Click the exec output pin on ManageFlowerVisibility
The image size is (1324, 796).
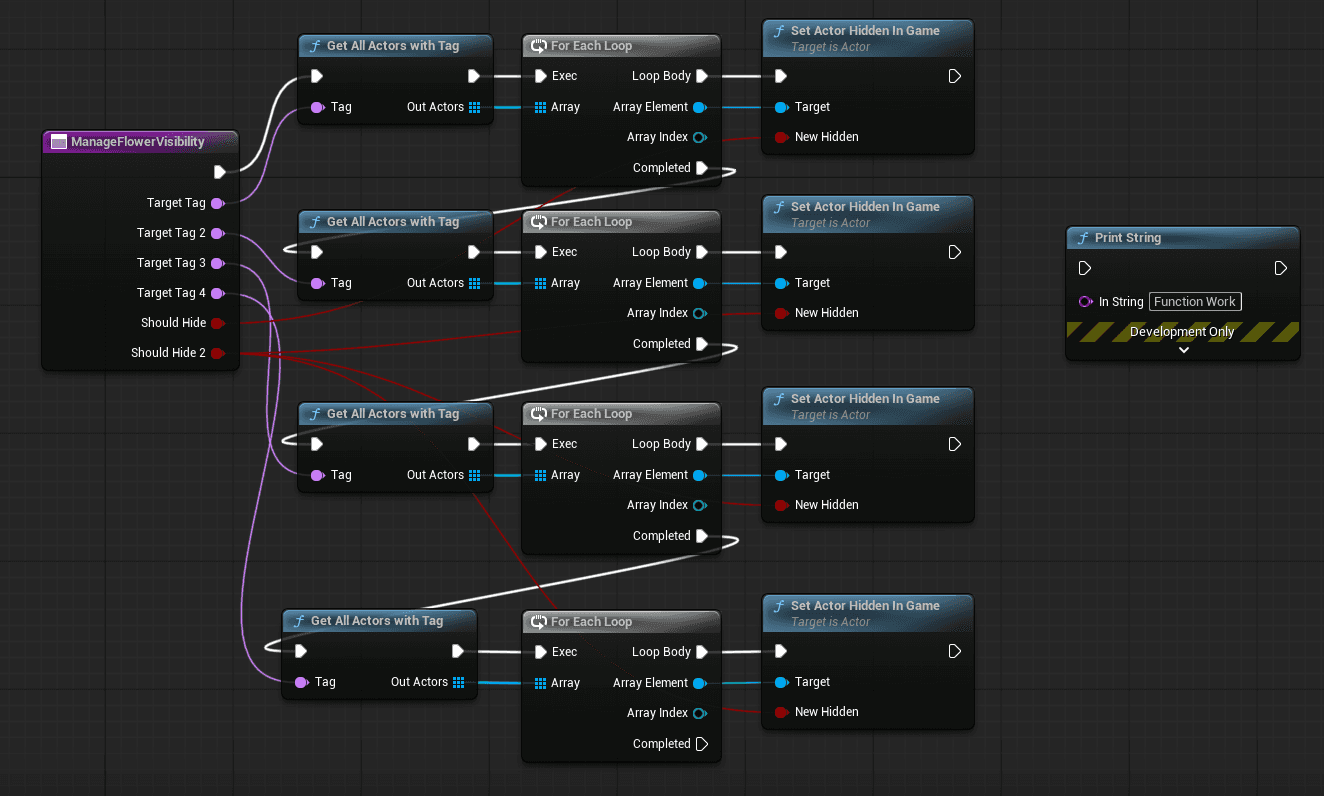click(x=218, y=172)
